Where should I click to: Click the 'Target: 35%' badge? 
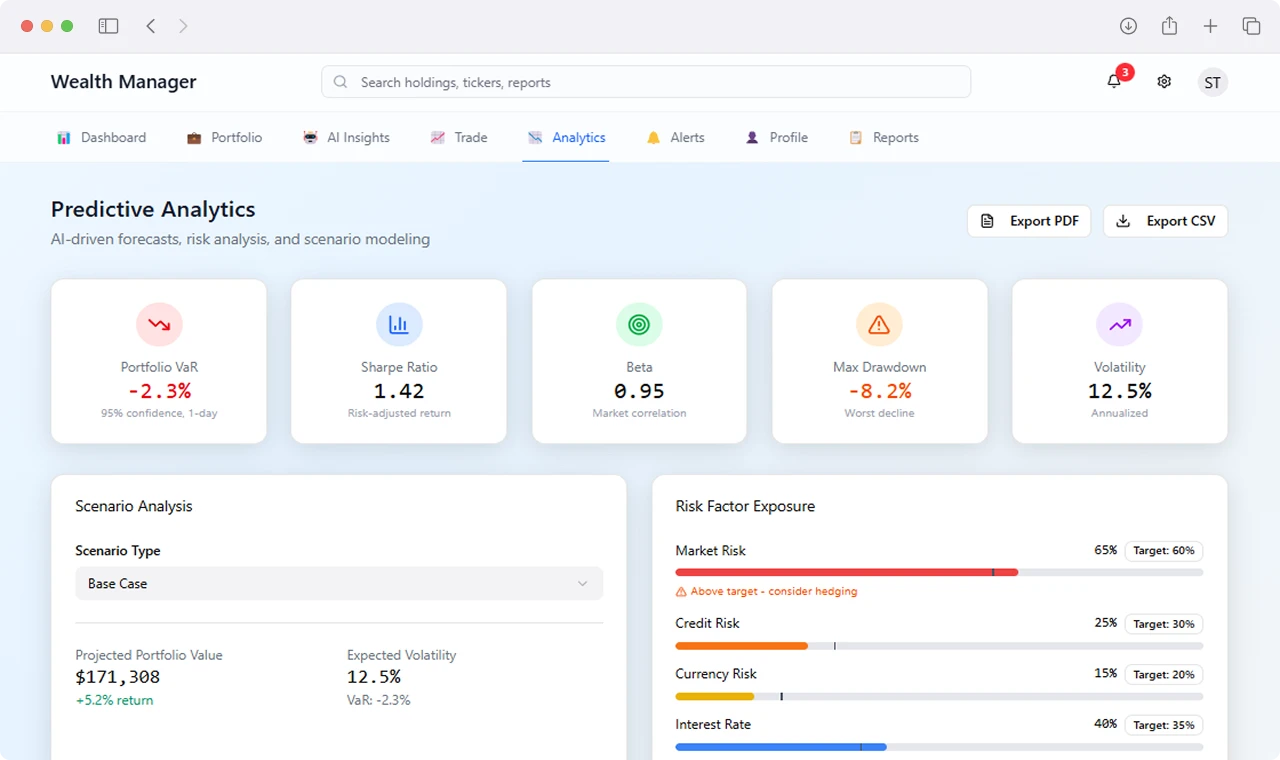[x=1164, y=725]
